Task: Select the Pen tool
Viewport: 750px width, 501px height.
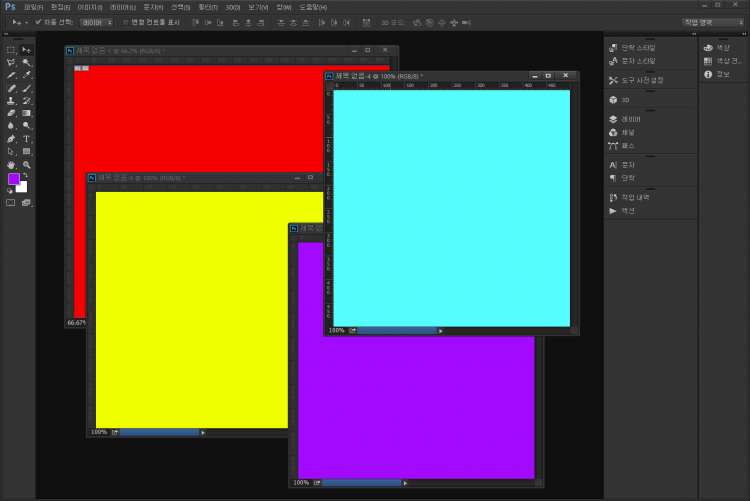Action: 11,139
